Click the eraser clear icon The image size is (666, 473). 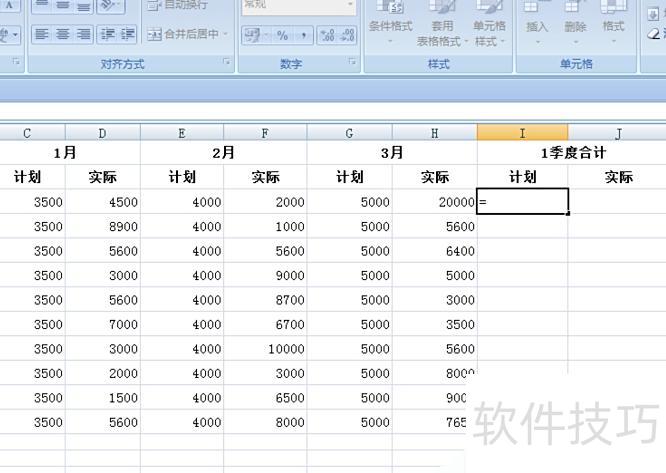(x=655, y=34)
